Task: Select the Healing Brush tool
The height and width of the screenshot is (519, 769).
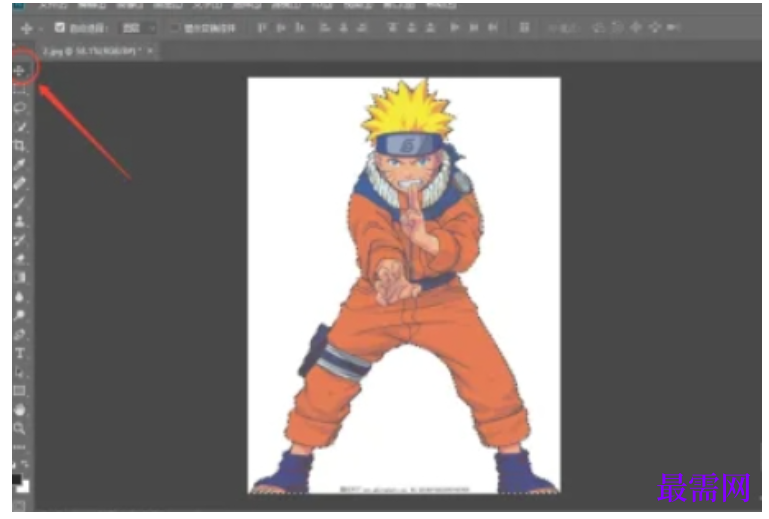Action: tap(19, 183)
